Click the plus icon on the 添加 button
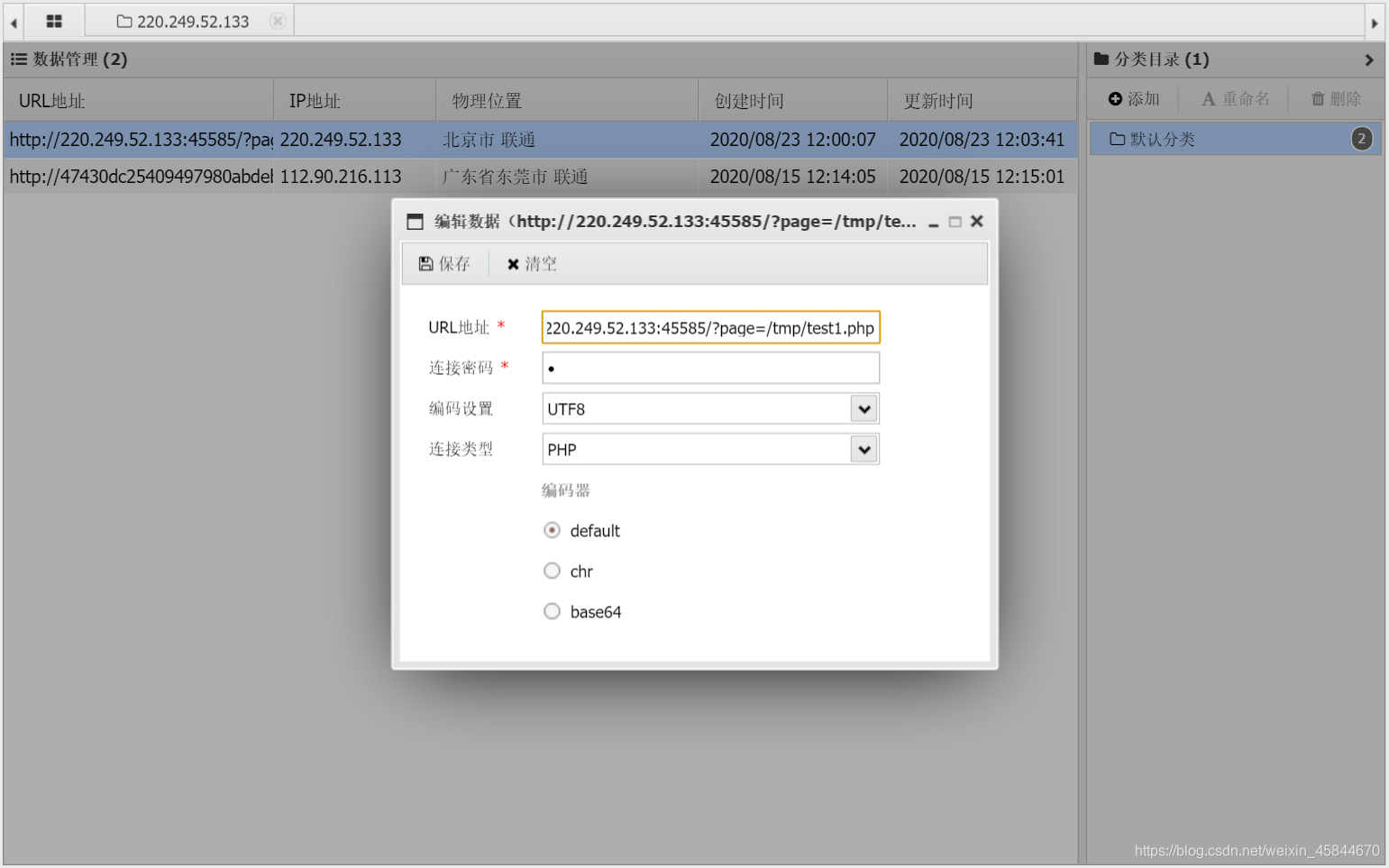The width and height of the screenshot is (1389, 868). [1114, 98]
